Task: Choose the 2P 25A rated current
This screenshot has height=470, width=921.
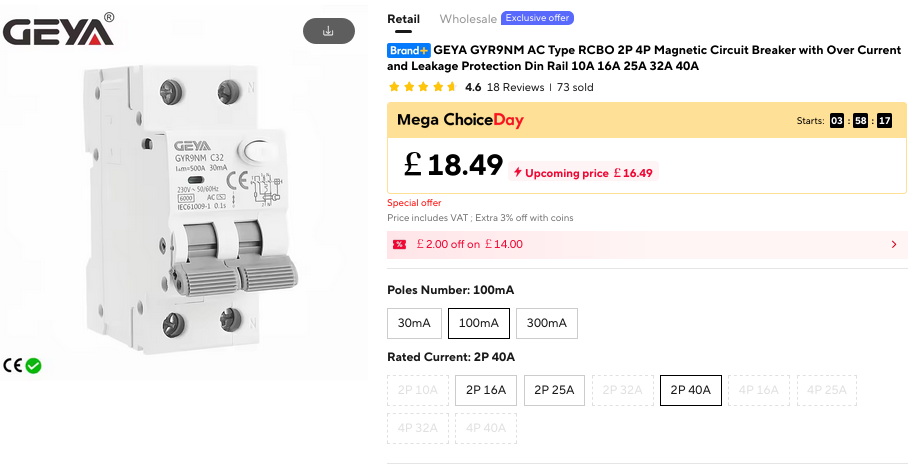Action: [x=553, y=390]
